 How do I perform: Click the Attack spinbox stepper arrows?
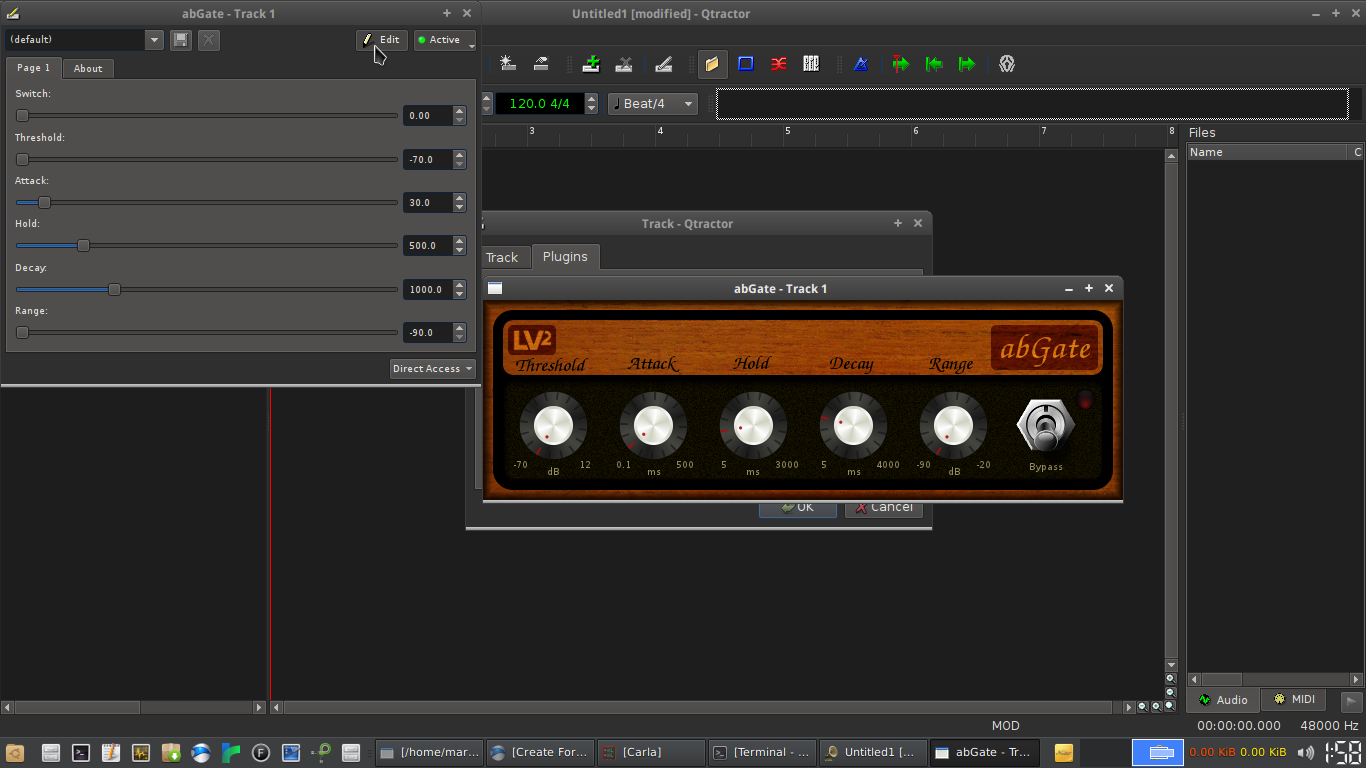(460, 202)
